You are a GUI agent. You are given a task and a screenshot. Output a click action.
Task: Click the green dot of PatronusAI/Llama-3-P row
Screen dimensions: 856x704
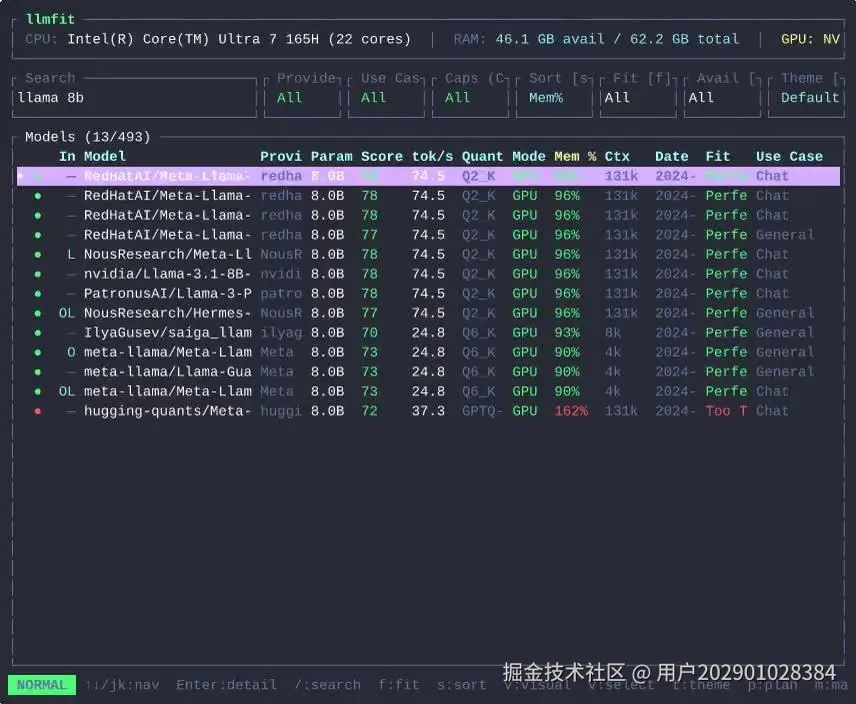pyautogui.click(x=38, y=294)
